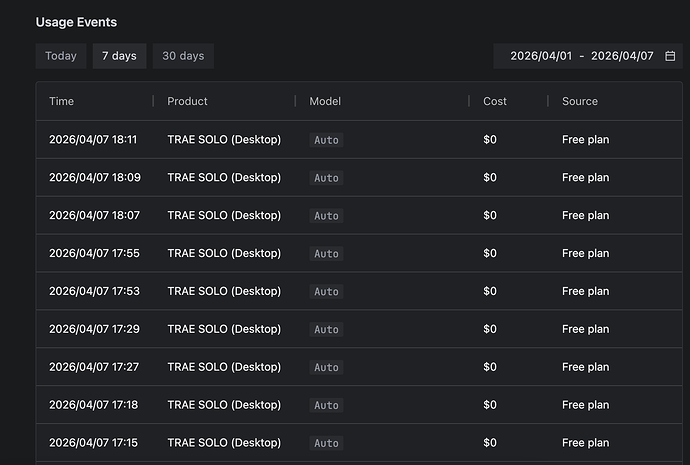The width and height of the screenshot is (690, 465).
Task: Click the Cost column header
Action: point(495,101)
